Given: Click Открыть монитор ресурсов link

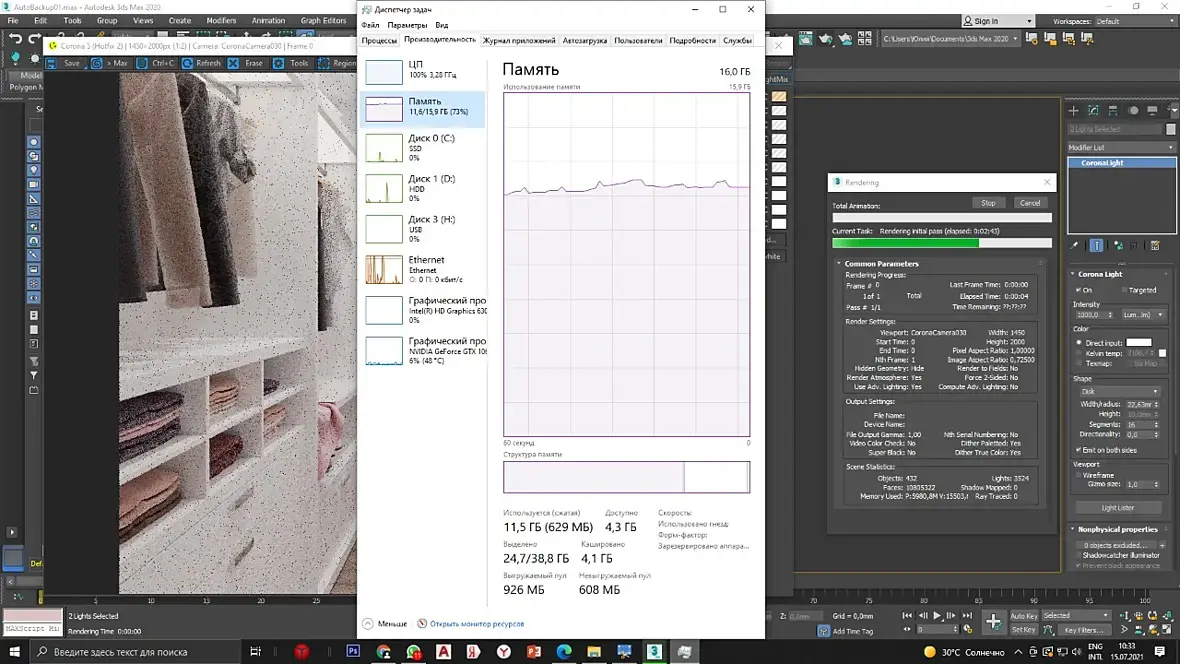Looking at the screenshot, I should [476, 624].
